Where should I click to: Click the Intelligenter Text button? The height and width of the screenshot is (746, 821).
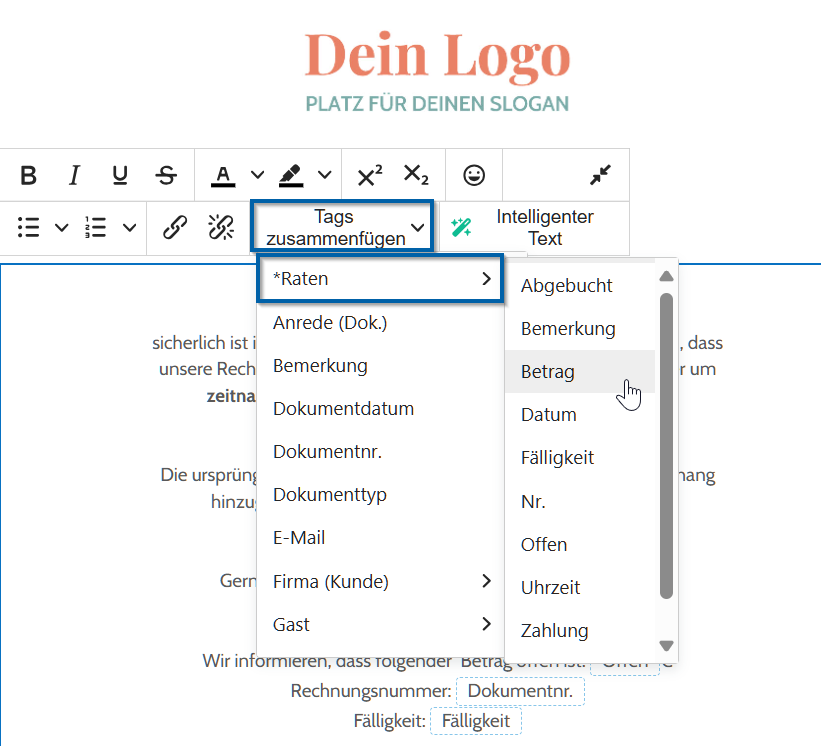click(x=533, y=228)
